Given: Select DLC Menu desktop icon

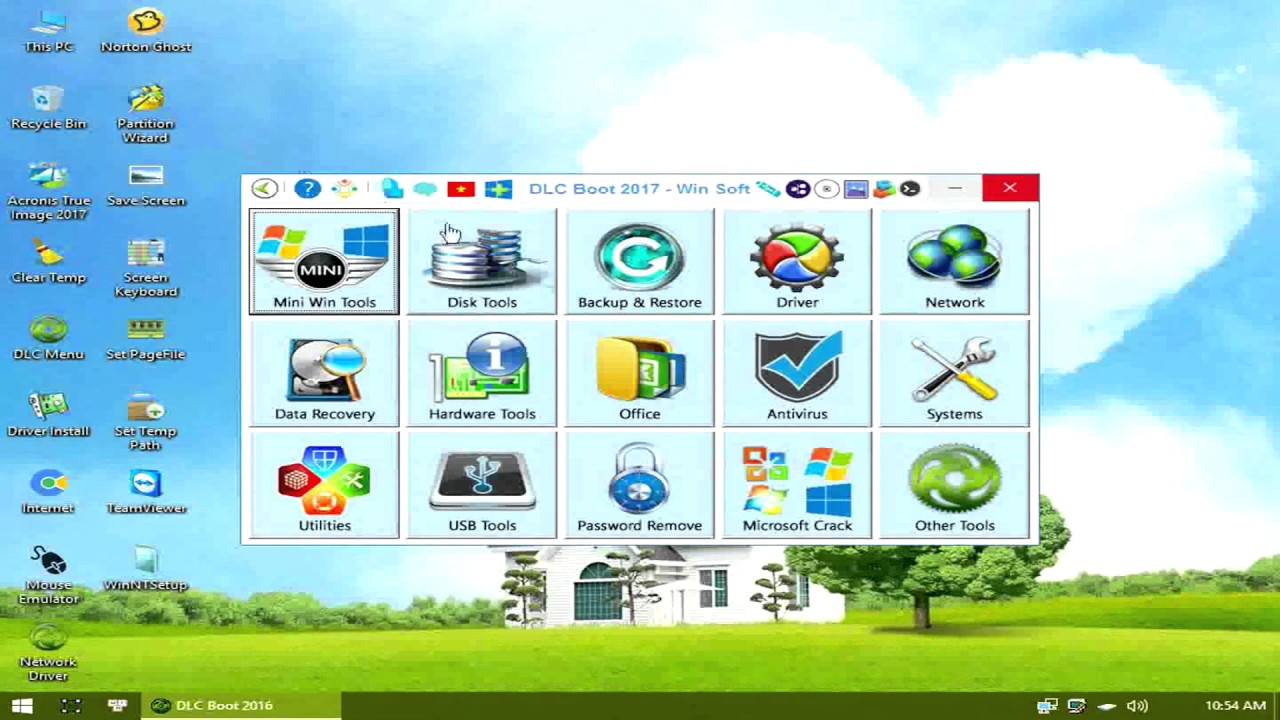Looking at the screenshot, I should click(x=48, y=339).
